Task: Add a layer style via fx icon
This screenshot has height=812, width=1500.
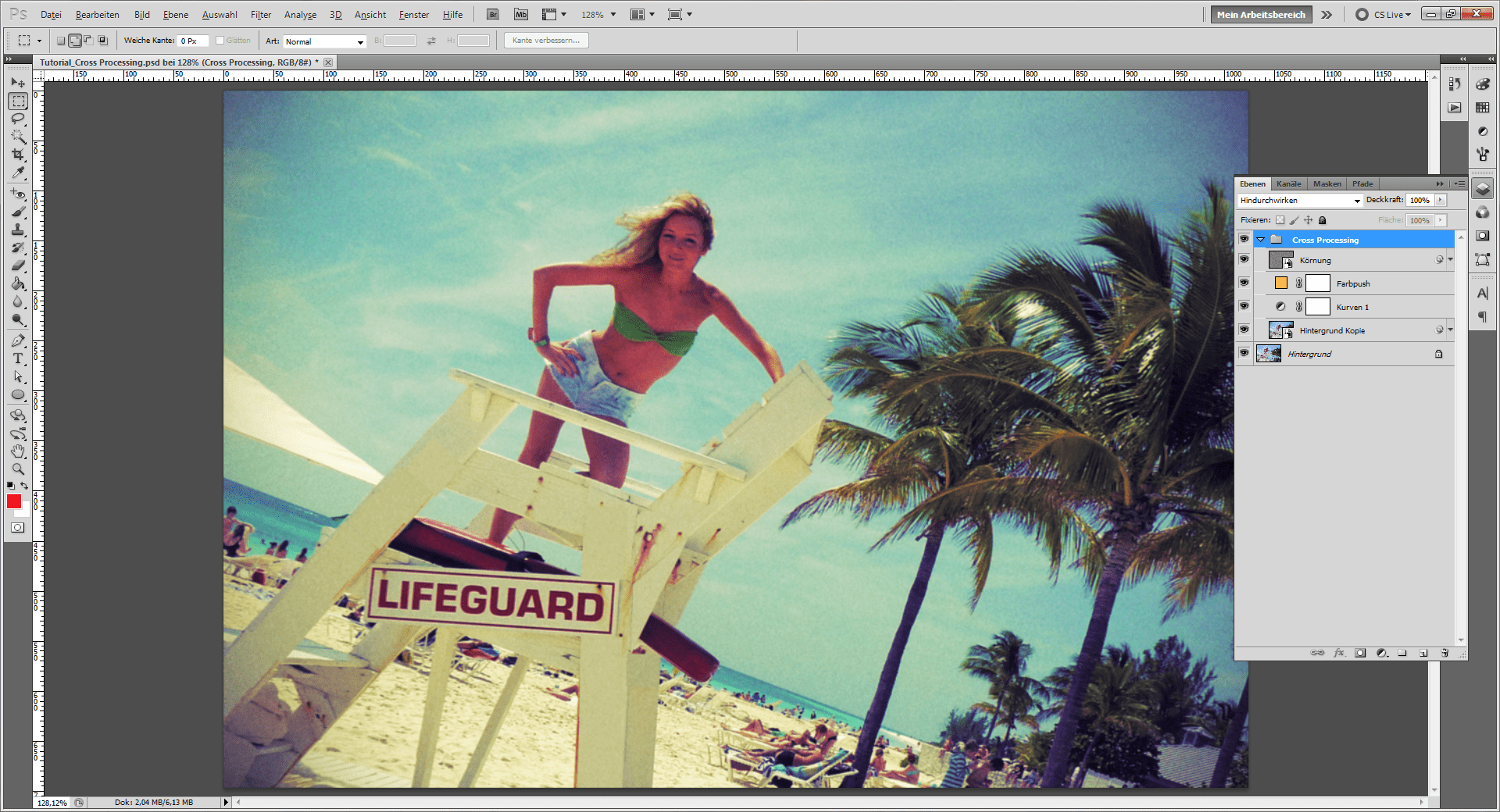Action: click(x=1339, y=653)
